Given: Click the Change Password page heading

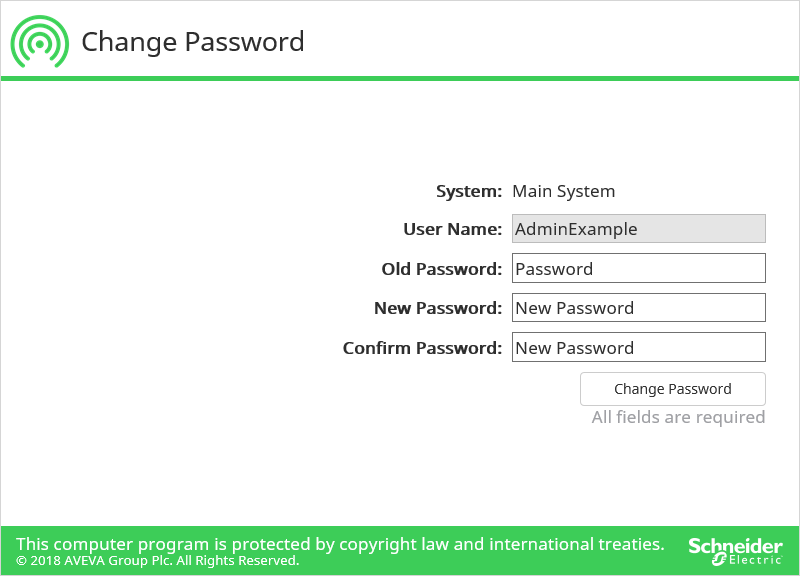Looking at the screenshot, I should (x=193, y=42).
